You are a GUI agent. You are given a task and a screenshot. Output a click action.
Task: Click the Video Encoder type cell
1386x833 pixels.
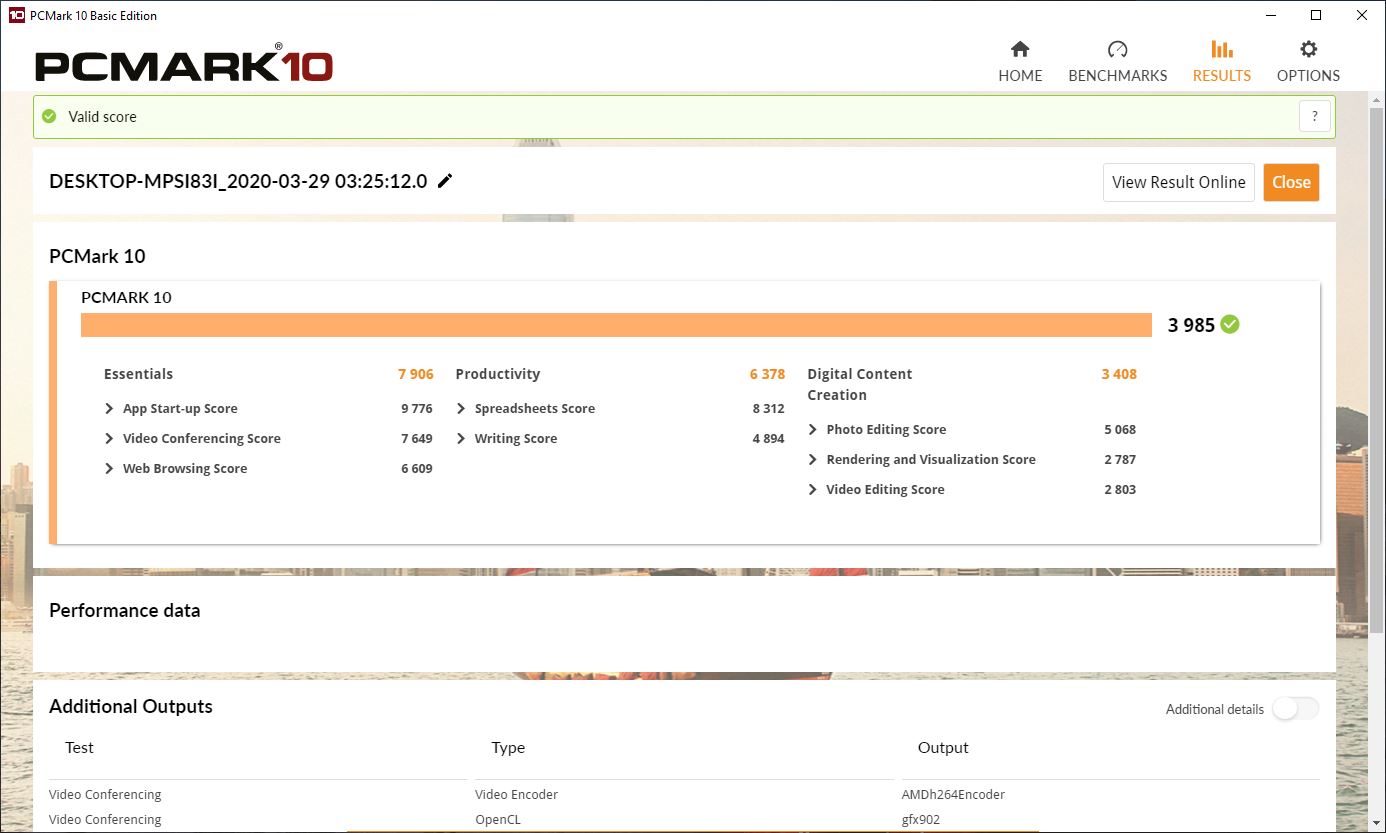tap(516, 794)
